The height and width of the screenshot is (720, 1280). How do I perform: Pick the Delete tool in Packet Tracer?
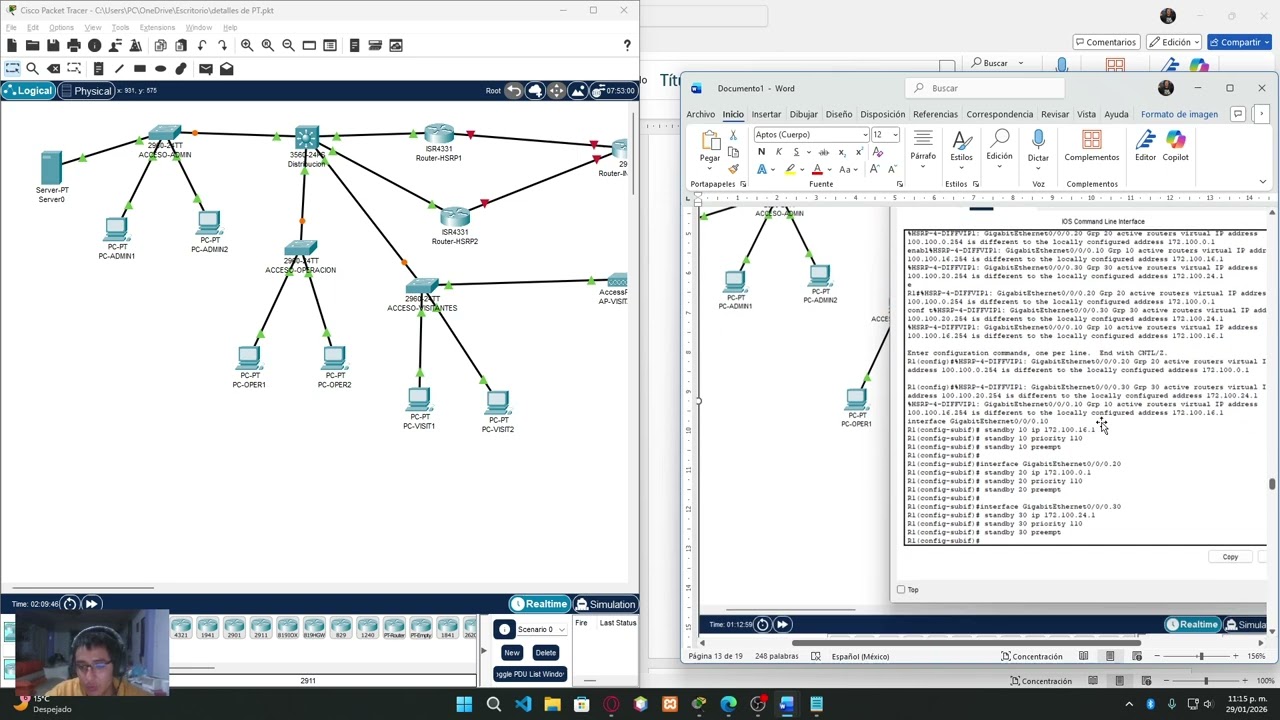pyautogui.click(x=54, y=68)
